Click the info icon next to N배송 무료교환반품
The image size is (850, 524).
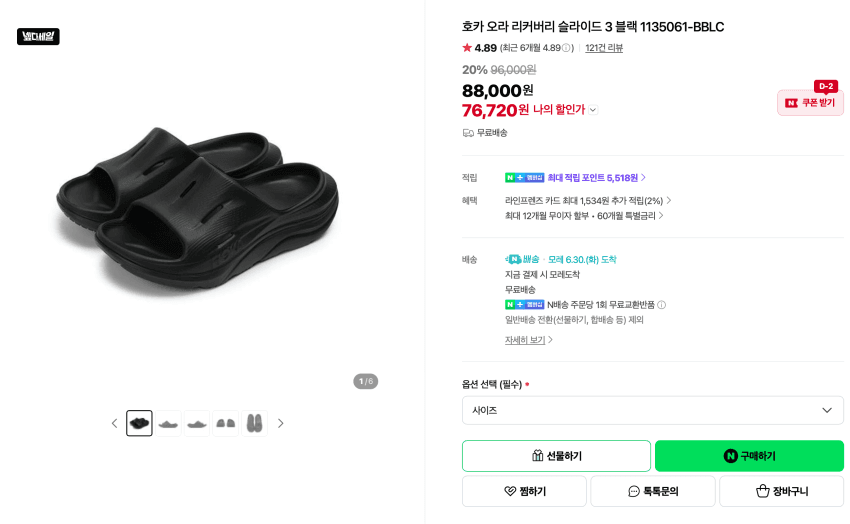(661, 305)
